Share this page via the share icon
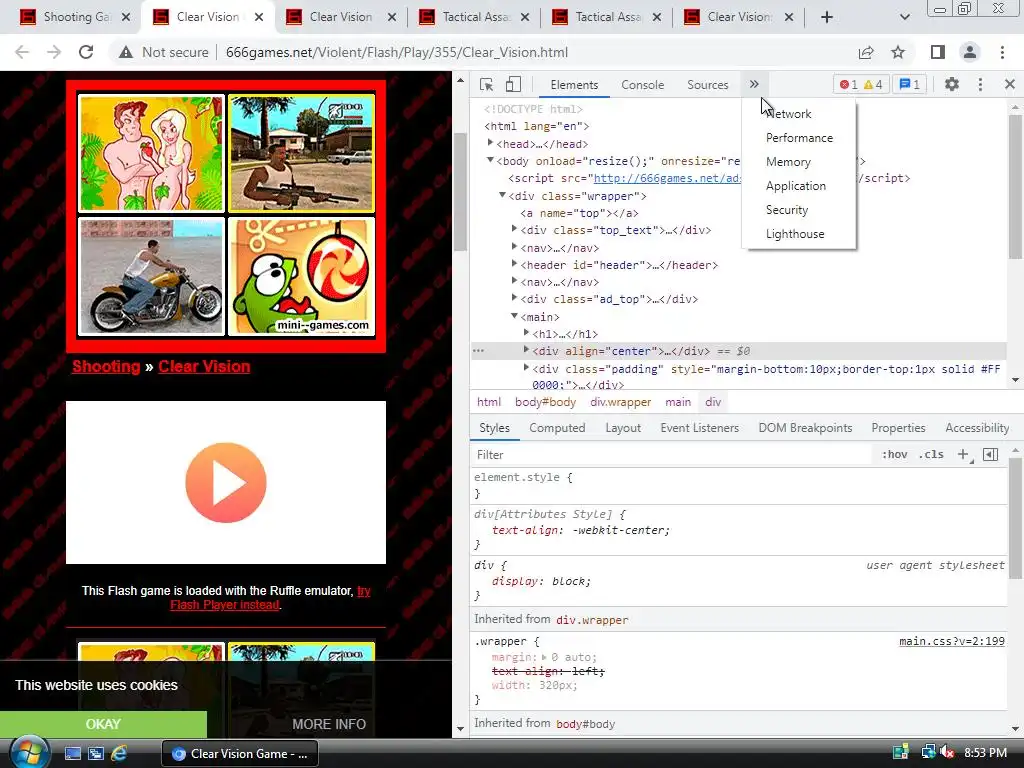This screenshot has width=1024, height=768. (x=866, y=52)
